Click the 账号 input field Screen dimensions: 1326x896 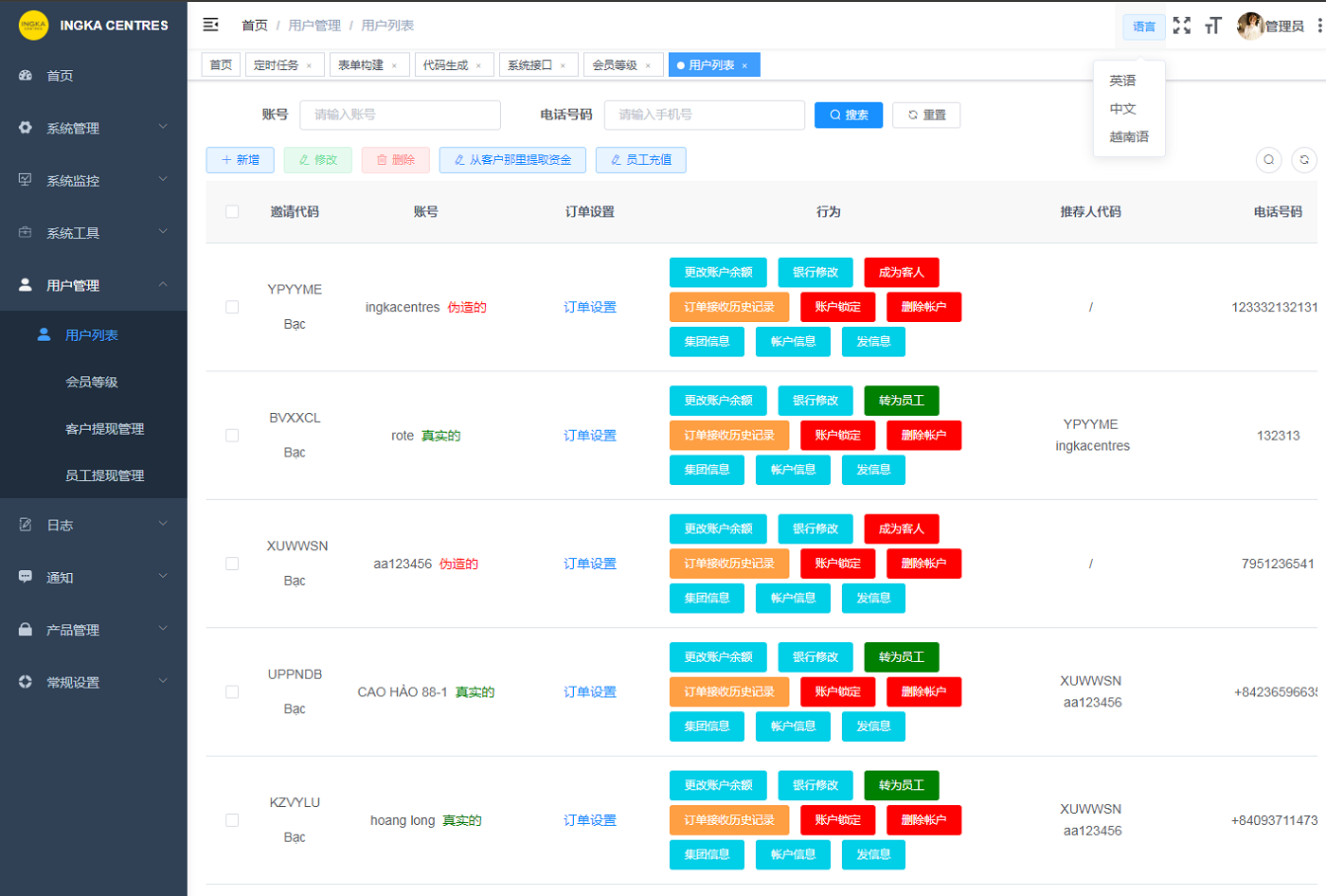click(x=400, y=115)
